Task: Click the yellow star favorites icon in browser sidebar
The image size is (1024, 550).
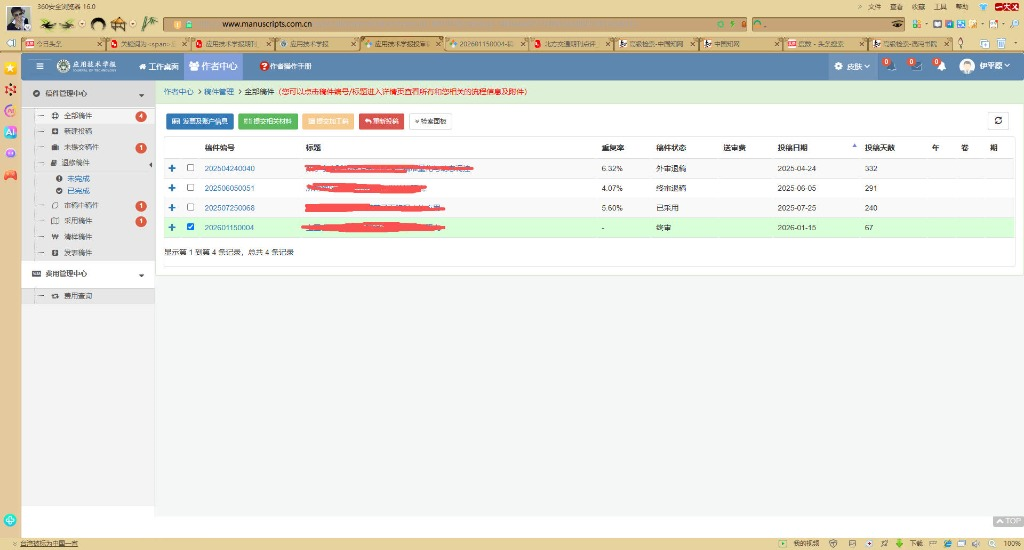Action: [10, 68]
